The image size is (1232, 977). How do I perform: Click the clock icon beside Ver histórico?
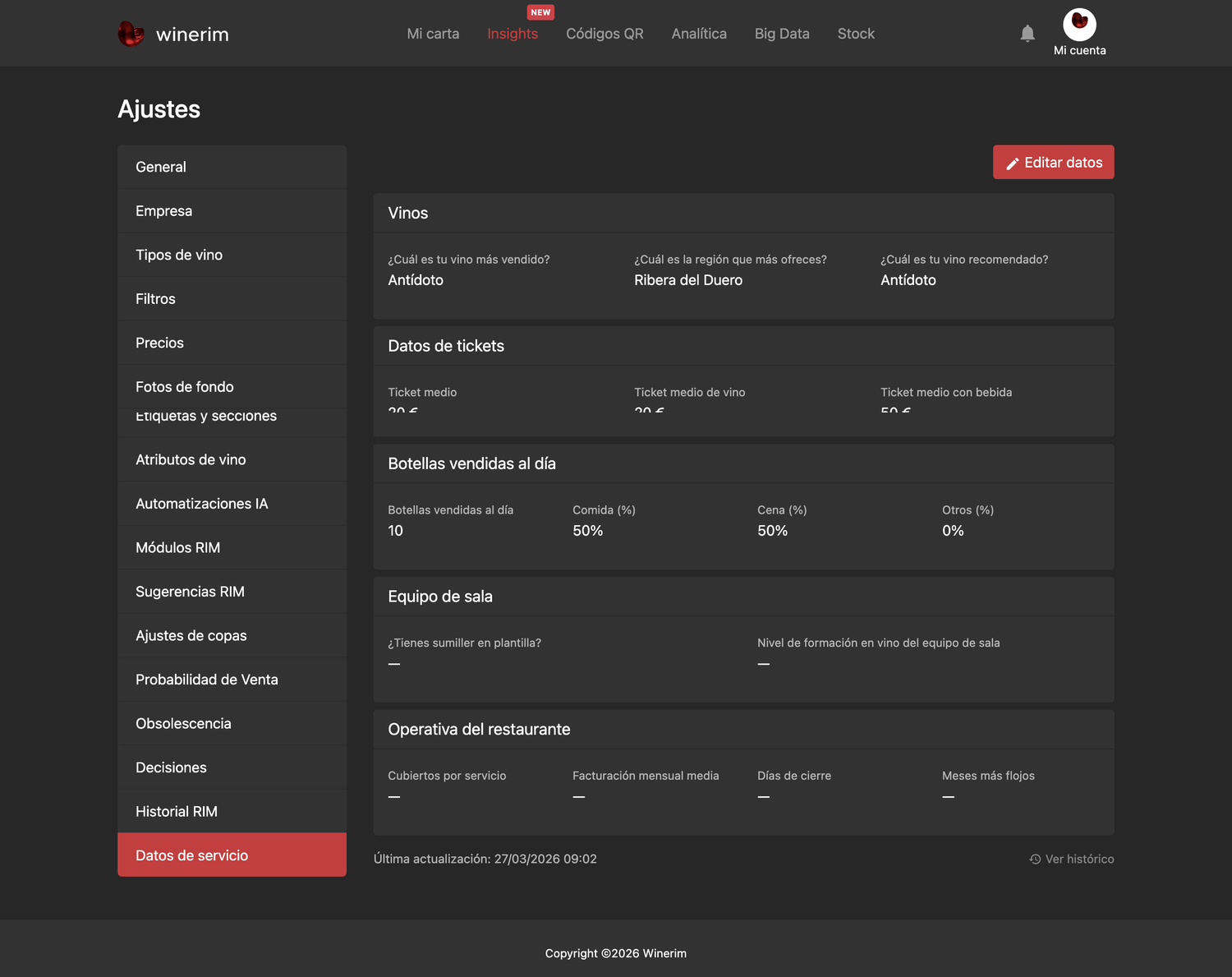[1035, 859]
